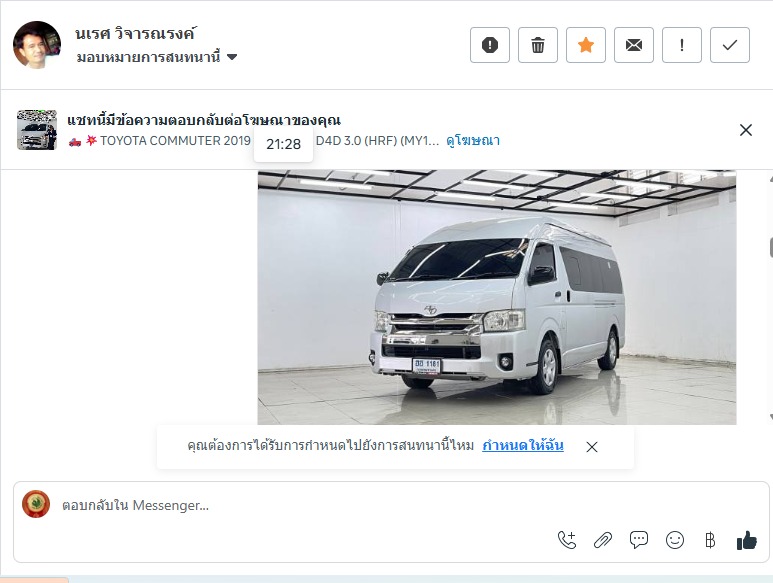Click the กำหนดให้ฉัน assign to me link
The image size is (773, 583).
(523, 446)
